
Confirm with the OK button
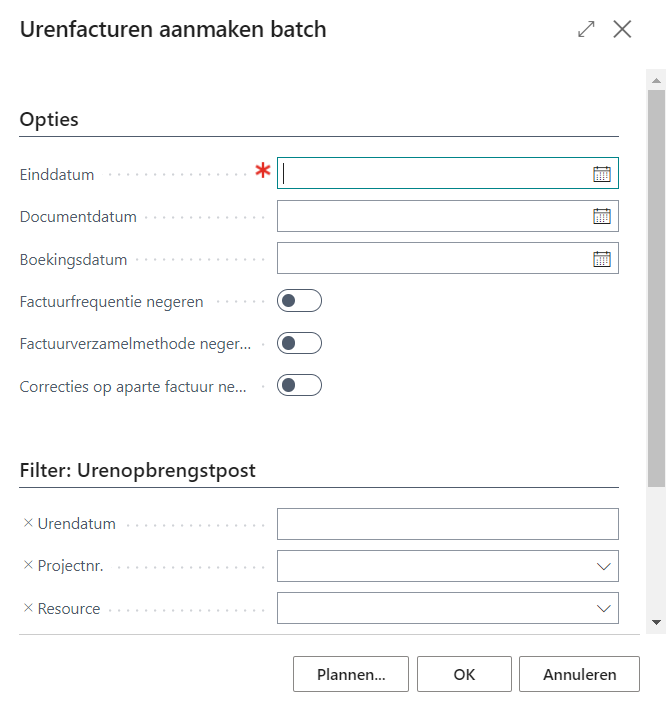pos(464,674)
